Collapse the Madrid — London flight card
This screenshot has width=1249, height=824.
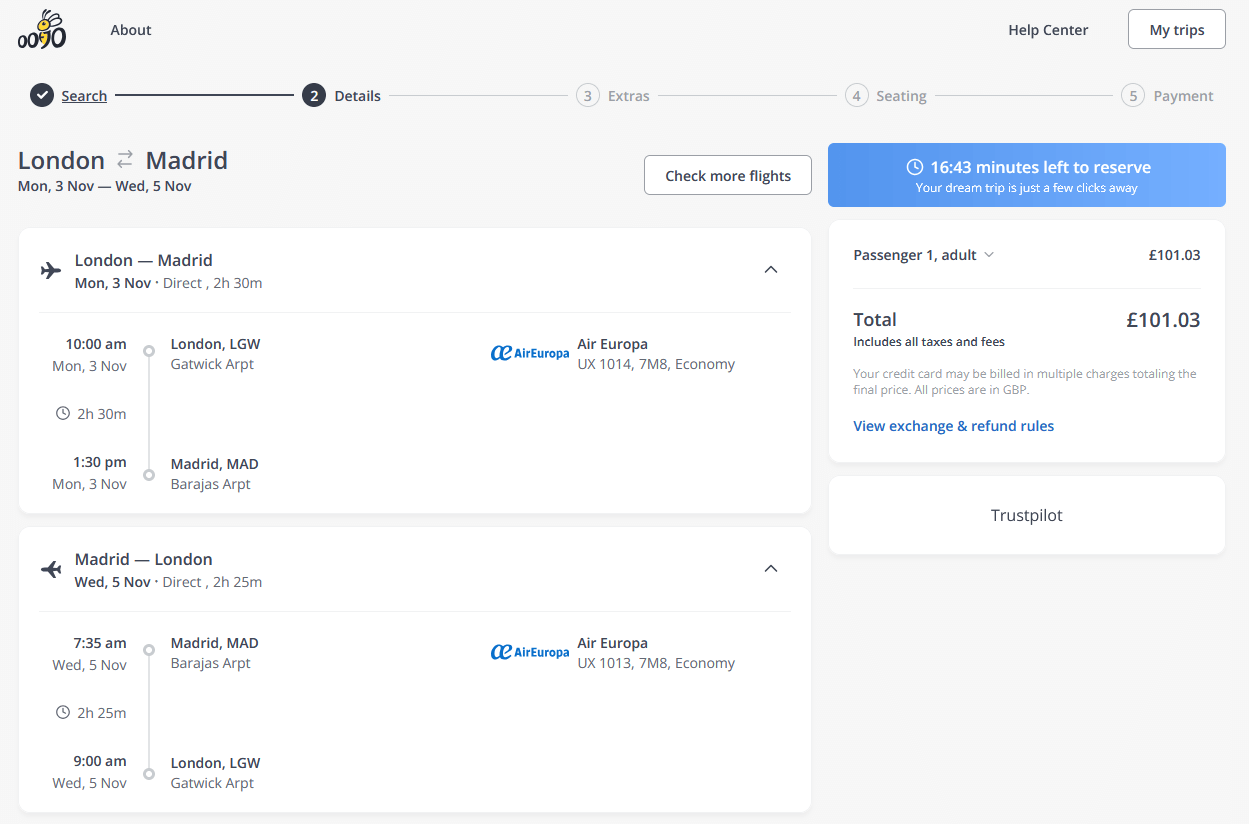pos(770,569)
